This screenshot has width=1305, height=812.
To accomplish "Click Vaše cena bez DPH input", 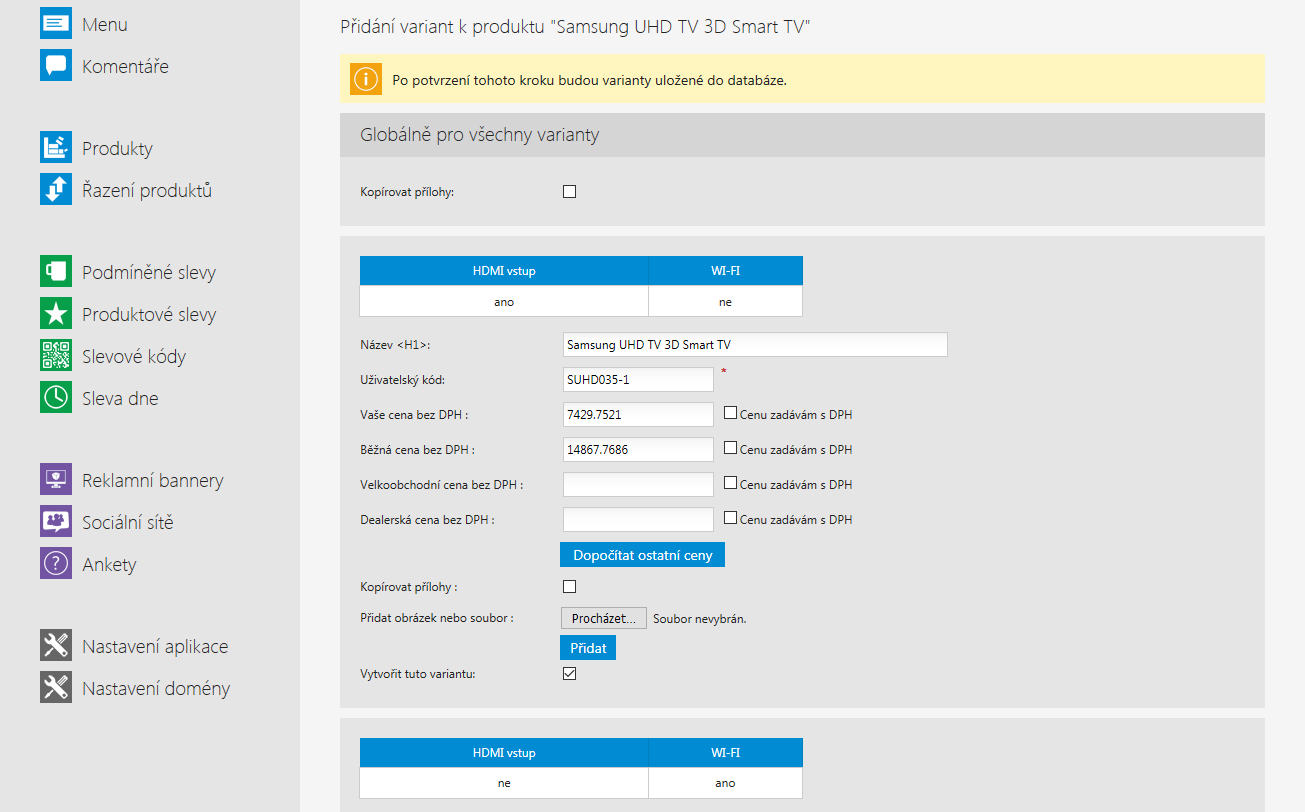I will pyautogui.click(x=638, y=414).
